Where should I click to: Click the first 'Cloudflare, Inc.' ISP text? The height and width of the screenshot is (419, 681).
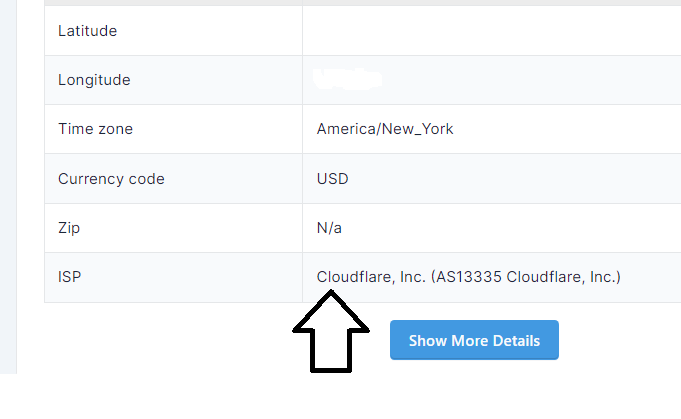(x=371, y=277)
